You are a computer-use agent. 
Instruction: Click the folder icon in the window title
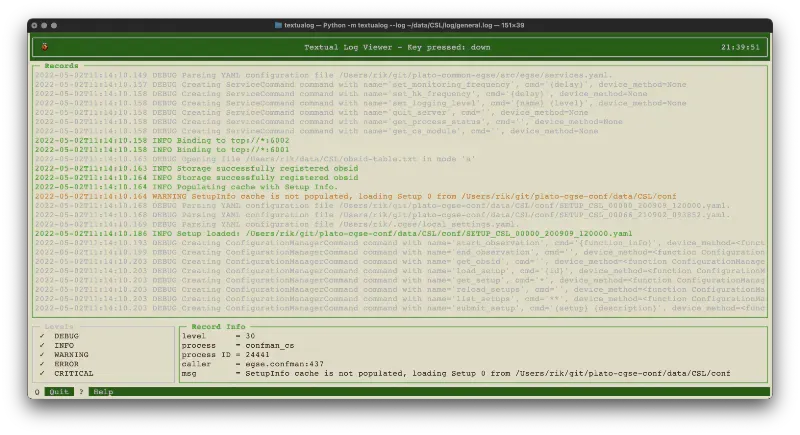279,25
